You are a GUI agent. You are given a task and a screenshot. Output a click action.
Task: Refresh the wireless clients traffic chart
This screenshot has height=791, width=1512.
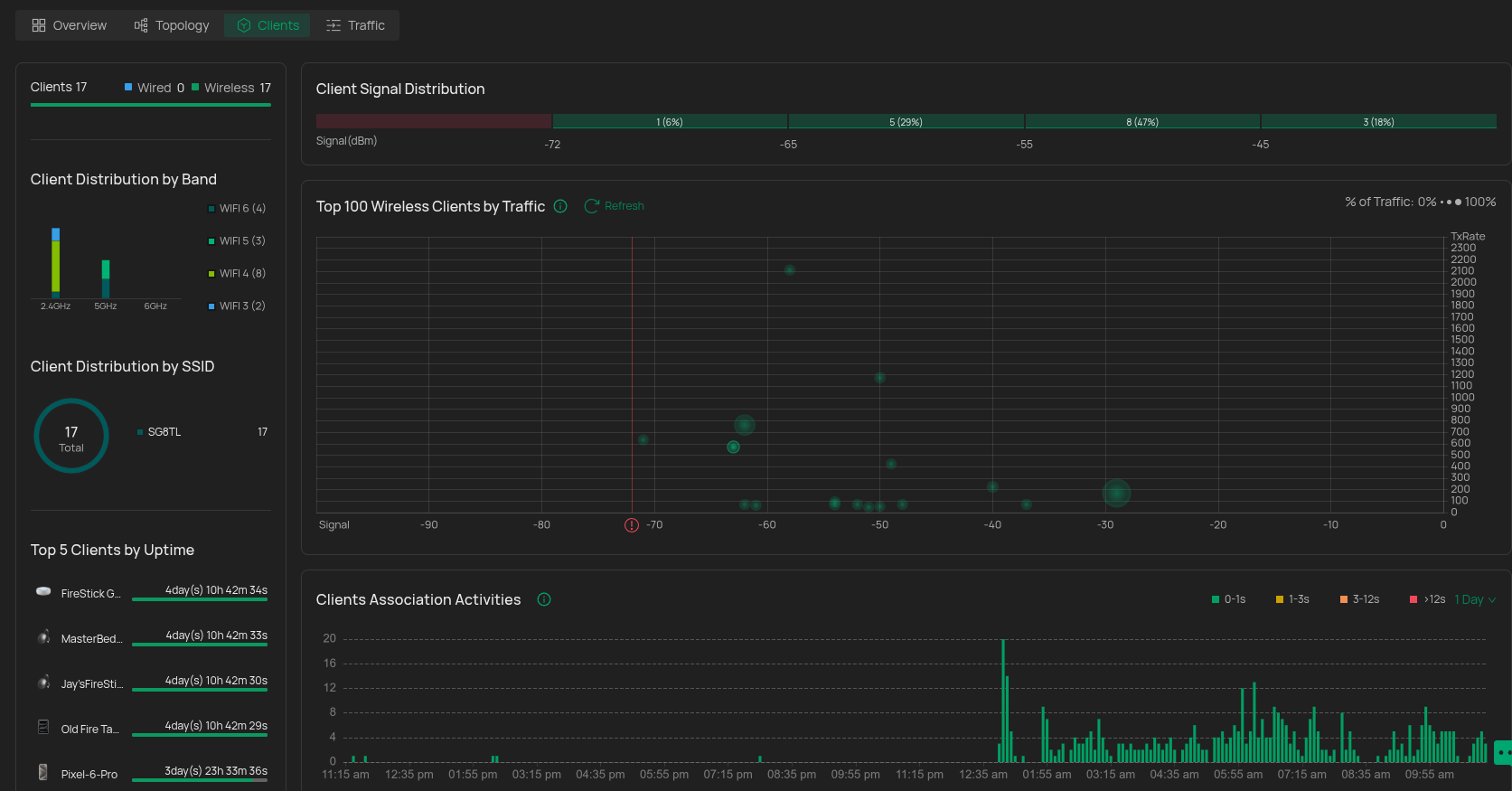(615, 206)
